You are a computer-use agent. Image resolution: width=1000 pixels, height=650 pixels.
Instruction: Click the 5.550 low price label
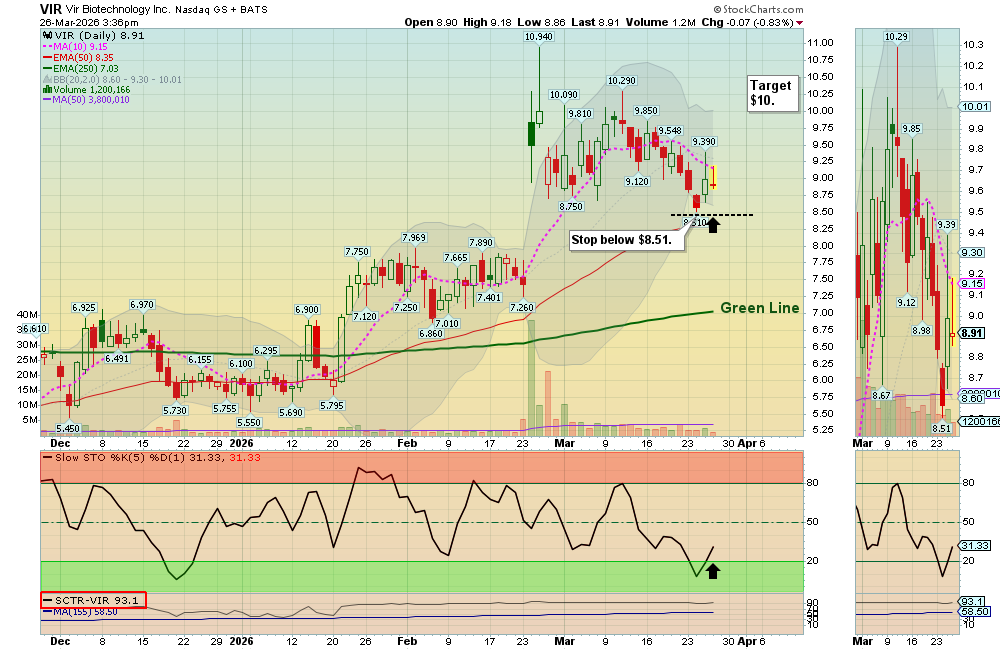pyautogui.click(x=249, y=423)
